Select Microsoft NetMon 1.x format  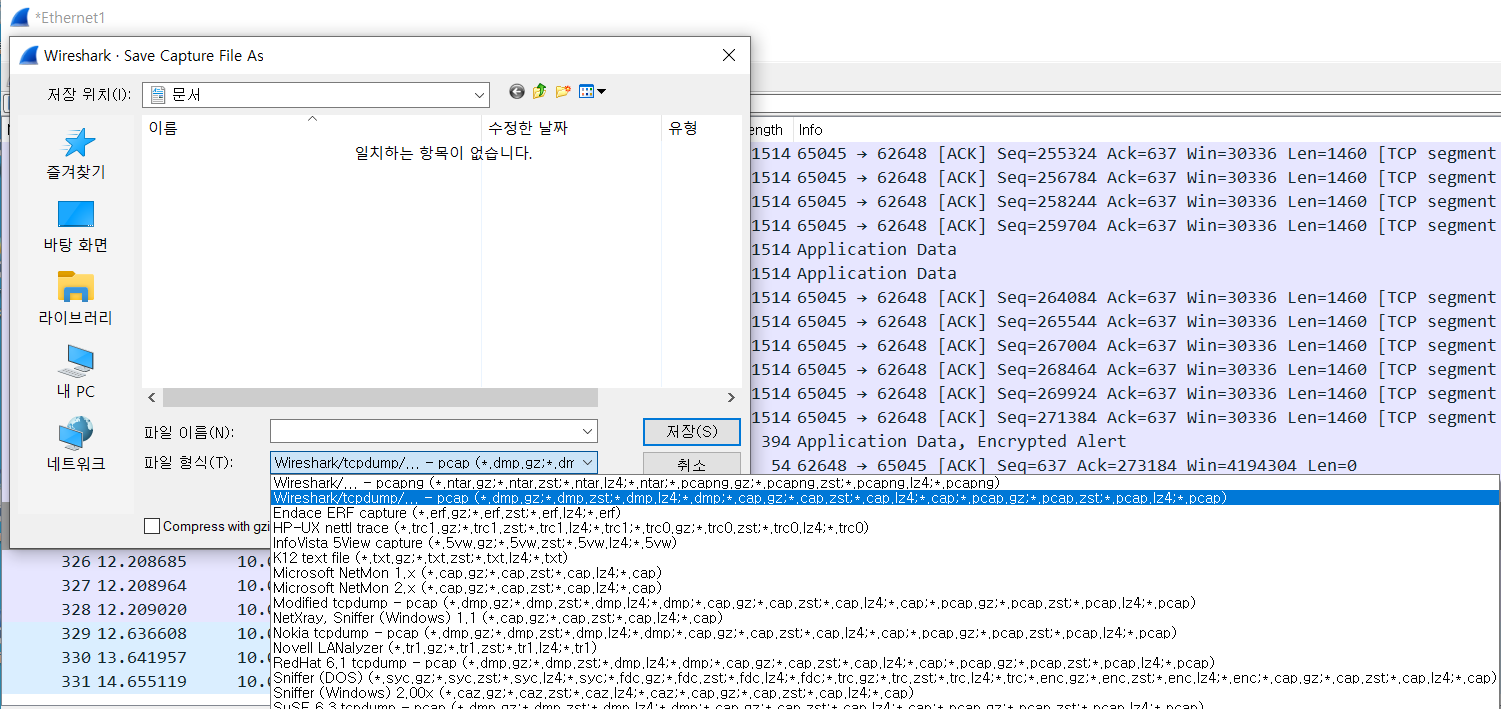(885, 573)
